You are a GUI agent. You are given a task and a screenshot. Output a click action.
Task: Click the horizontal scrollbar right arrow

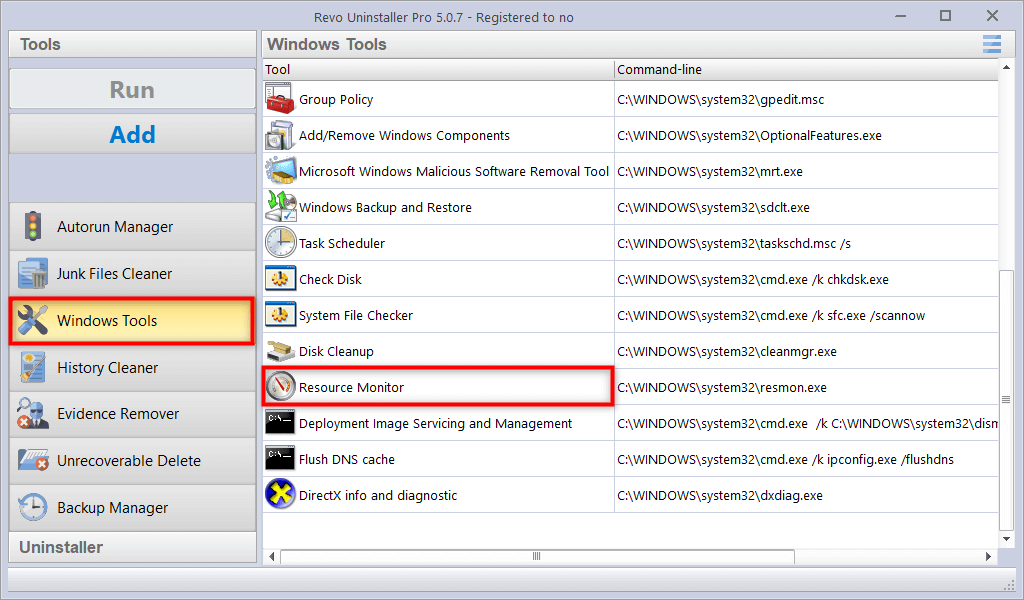988,556
